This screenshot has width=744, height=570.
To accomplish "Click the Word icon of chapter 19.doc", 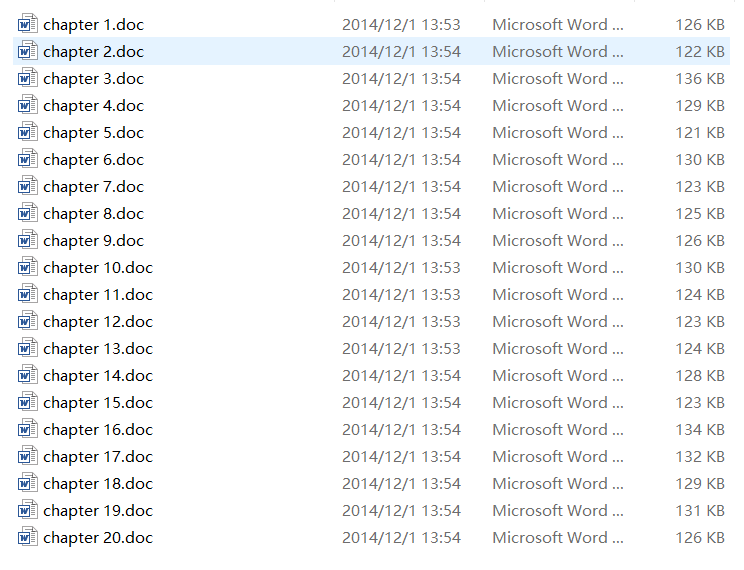I will (x=28, y=511).
